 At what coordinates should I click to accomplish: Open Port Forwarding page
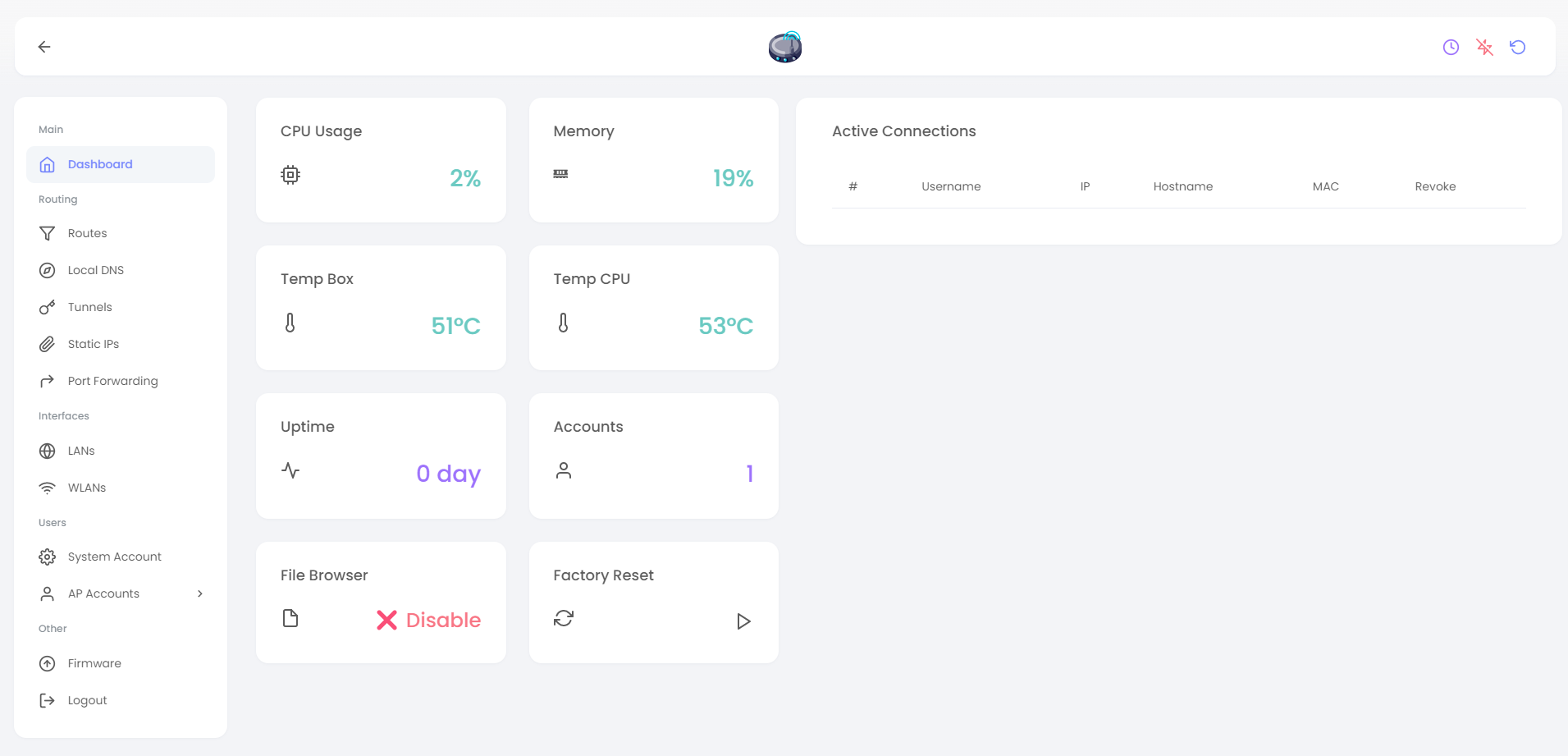[x=112, y=381]
